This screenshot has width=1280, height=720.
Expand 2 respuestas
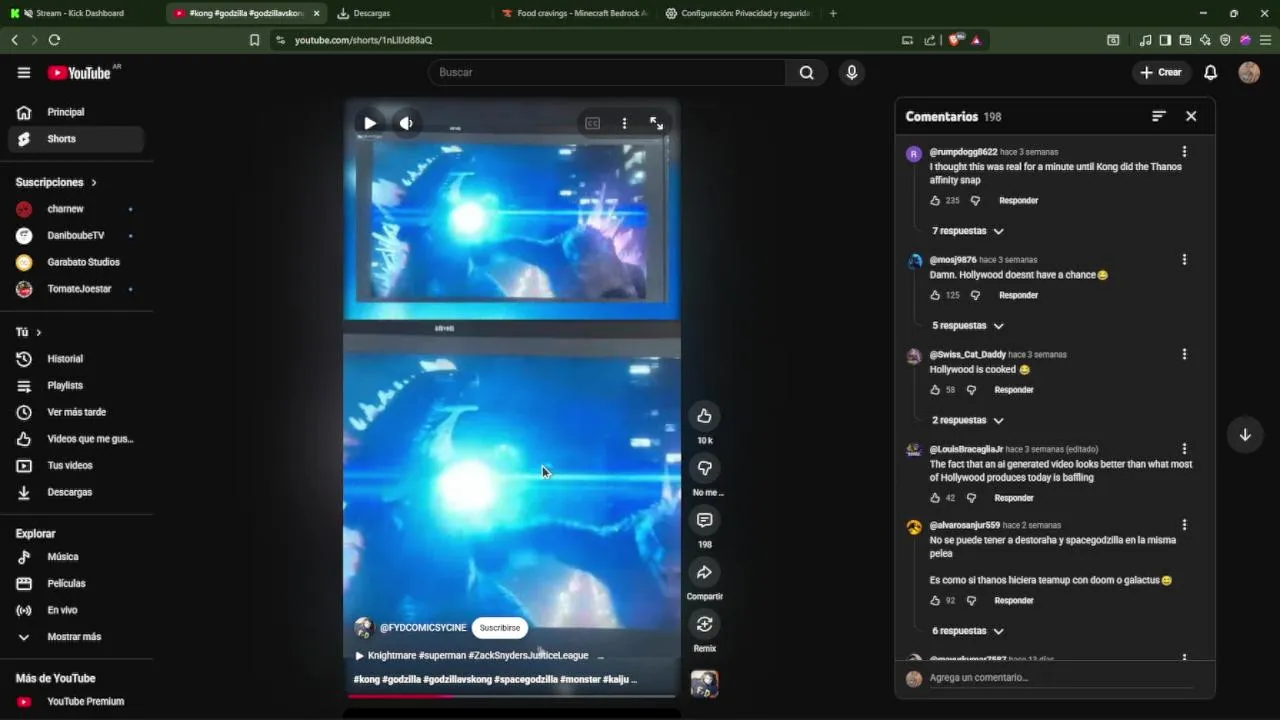pos(967,421)
